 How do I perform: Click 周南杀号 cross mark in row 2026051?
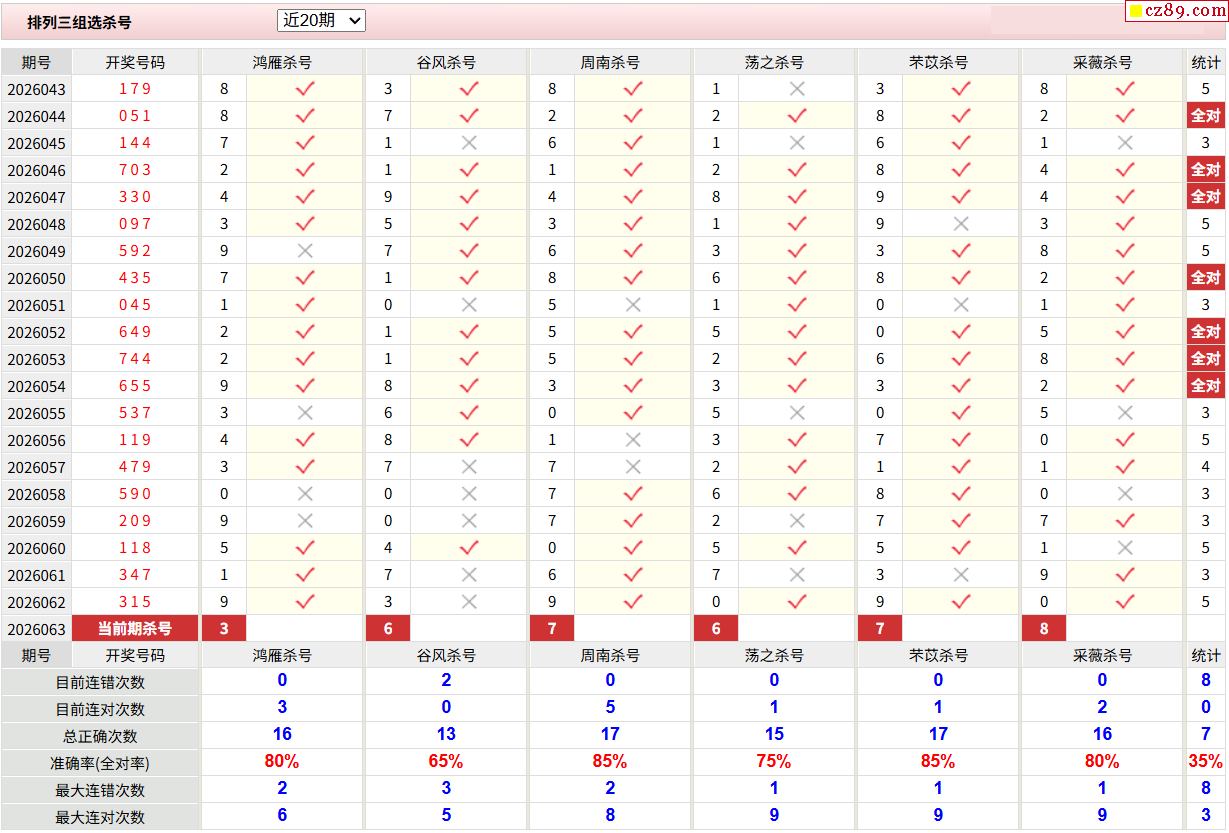point(633,305)
